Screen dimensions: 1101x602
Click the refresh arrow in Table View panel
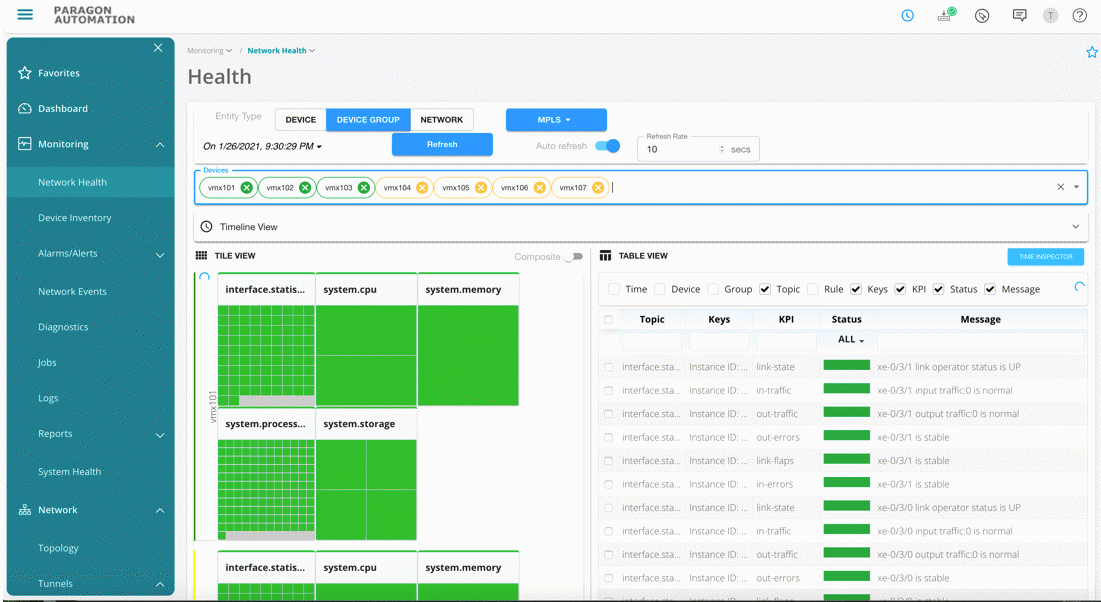(x=1077, y=288)
